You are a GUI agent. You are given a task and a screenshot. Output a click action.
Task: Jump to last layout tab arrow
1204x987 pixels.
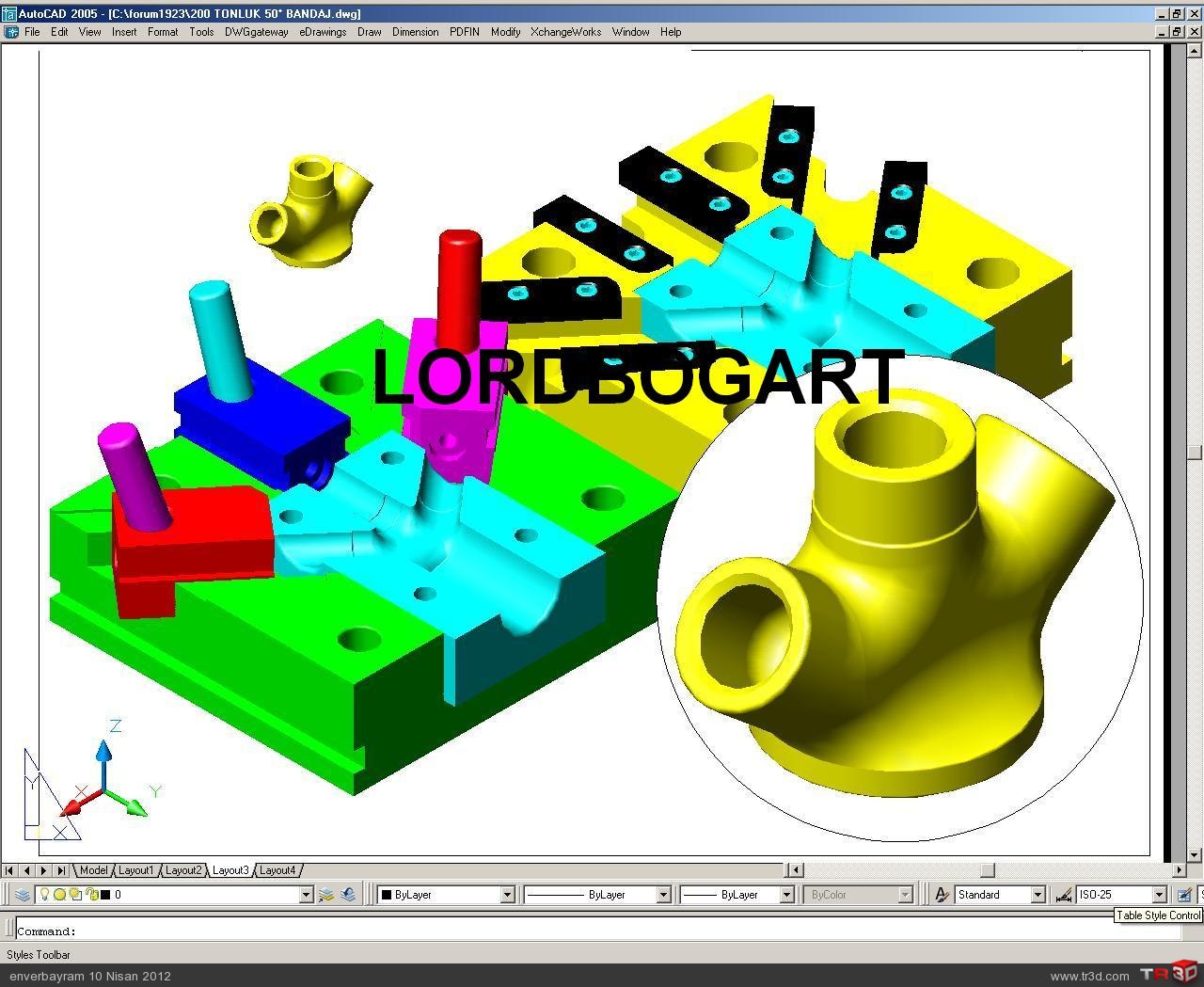pyautogui.click(x=60, y=870)
